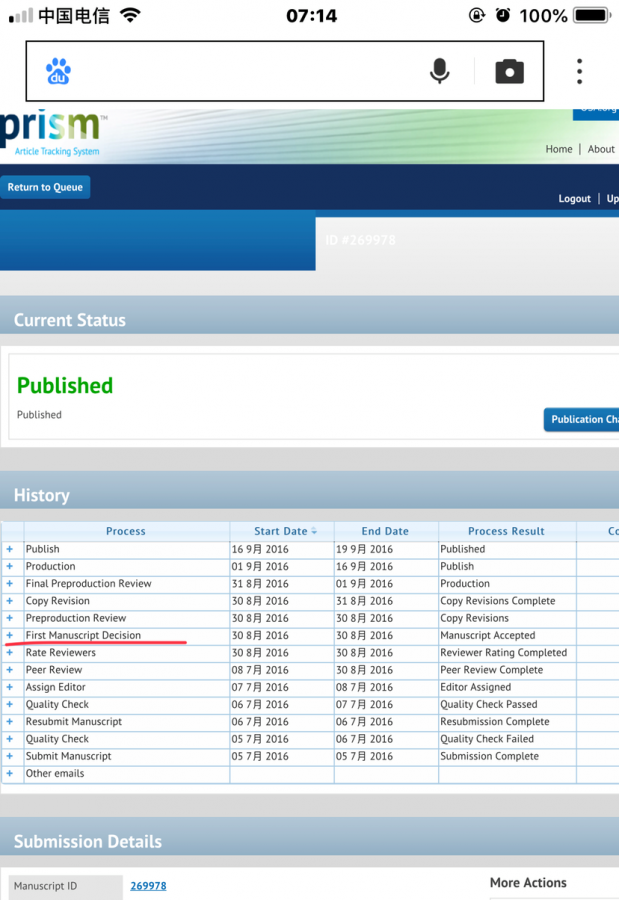Open the About menu item
Screen dimensions: 619x900
(601, 149)
